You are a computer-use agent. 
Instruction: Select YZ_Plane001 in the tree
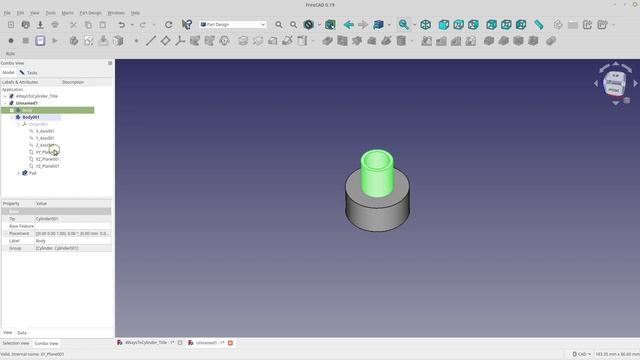[47, 166]
